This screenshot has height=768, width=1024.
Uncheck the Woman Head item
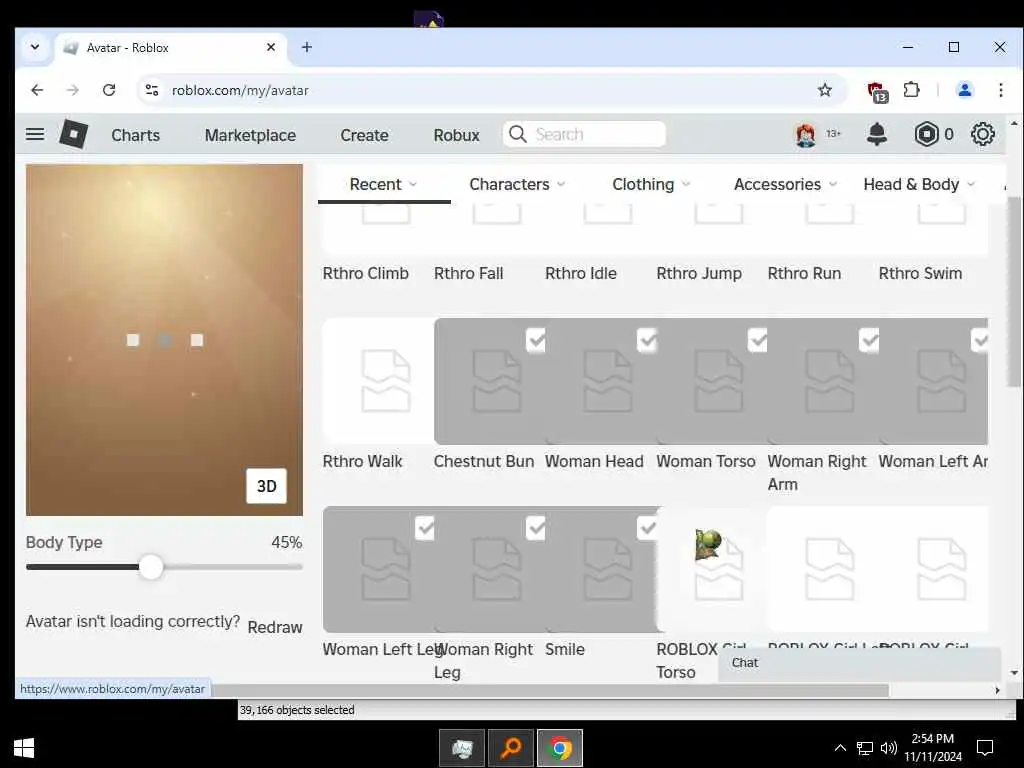tap(647, 340)
